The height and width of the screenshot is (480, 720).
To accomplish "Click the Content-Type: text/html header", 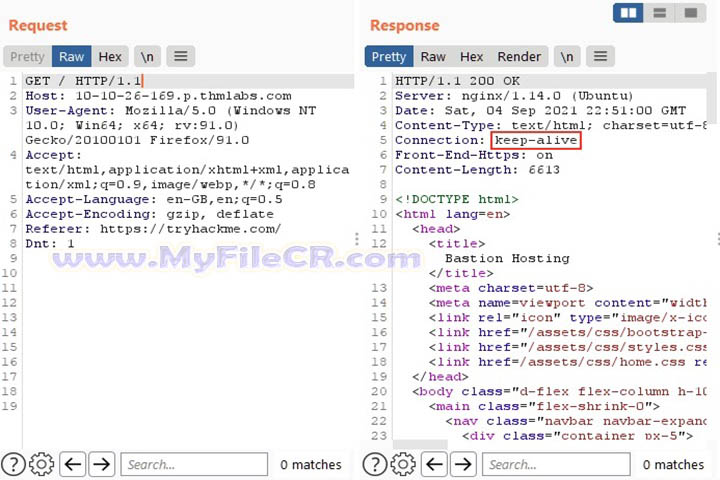I will pos(551,125).
